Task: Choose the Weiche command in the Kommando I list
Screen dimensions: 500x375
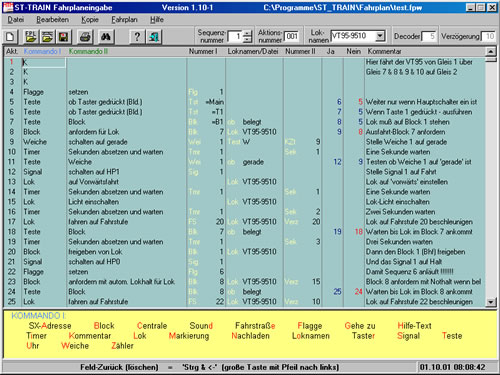Action: [75, 346]
